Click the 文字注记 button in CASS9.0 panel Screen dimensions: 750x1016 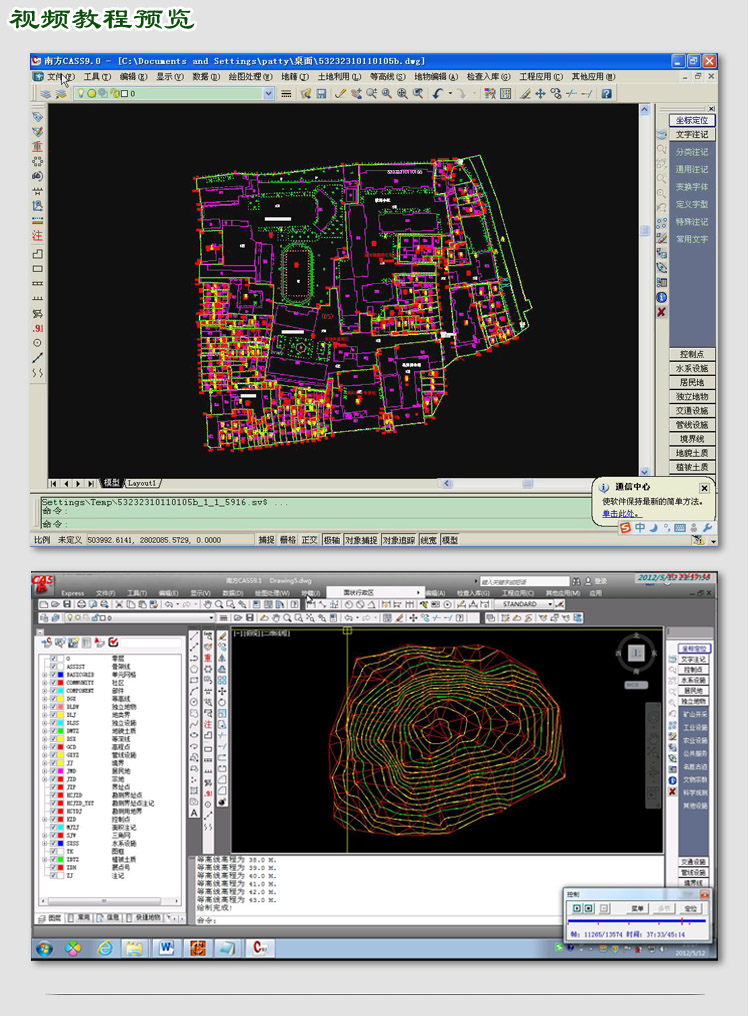click(692, 135)
